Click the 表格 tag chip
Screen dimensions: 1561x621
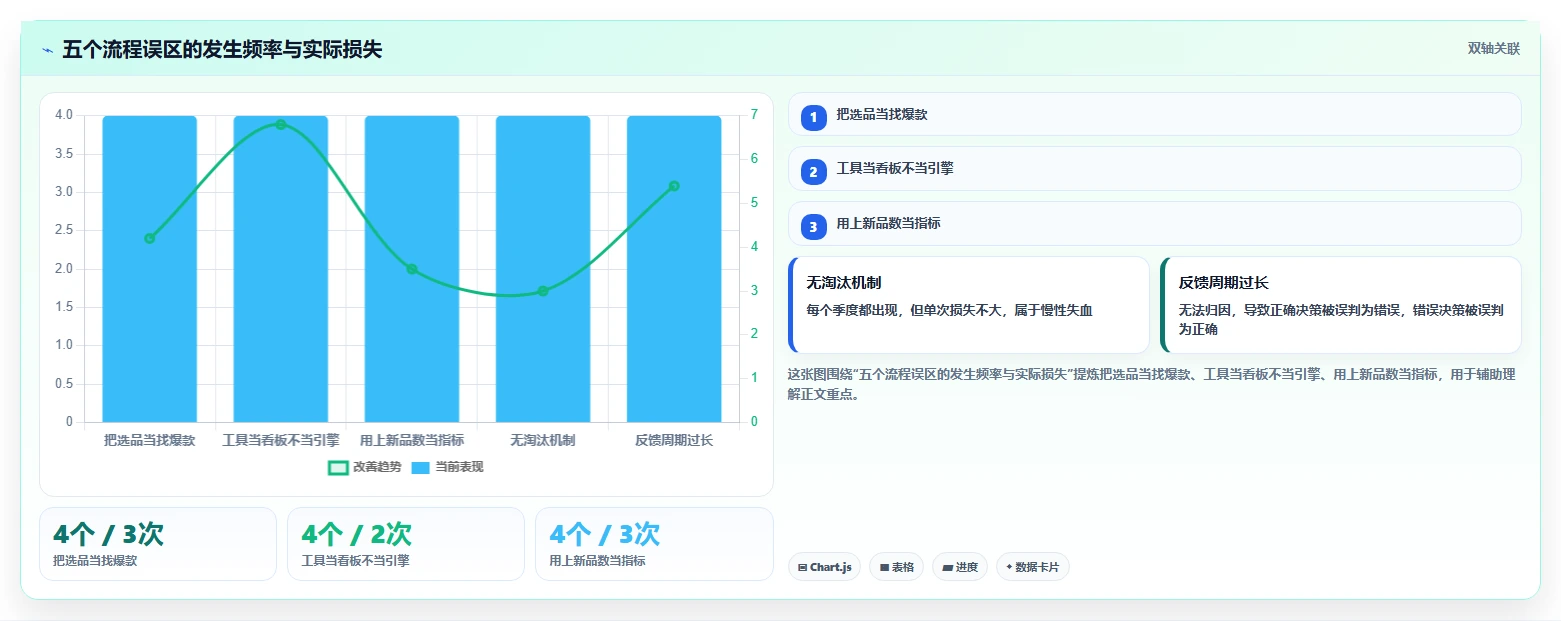pyautogui.click(x=896, y=567)
